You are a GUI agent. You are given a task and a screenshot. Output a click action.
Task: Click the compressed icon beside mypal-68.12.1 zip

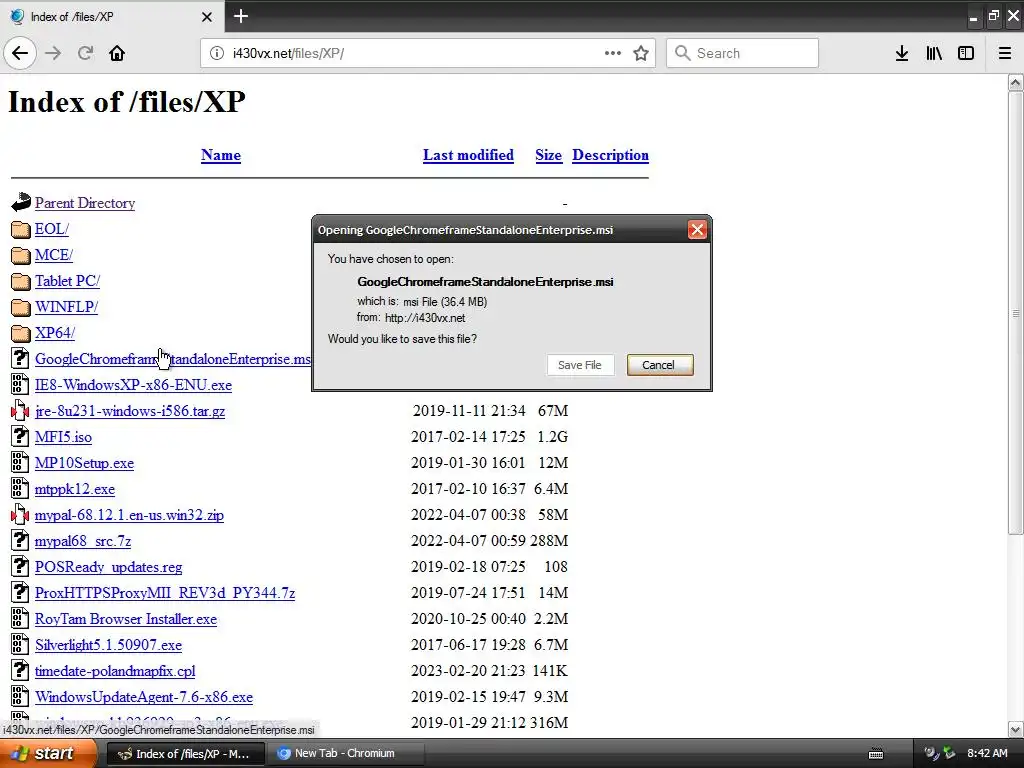[x=20, y=515]
